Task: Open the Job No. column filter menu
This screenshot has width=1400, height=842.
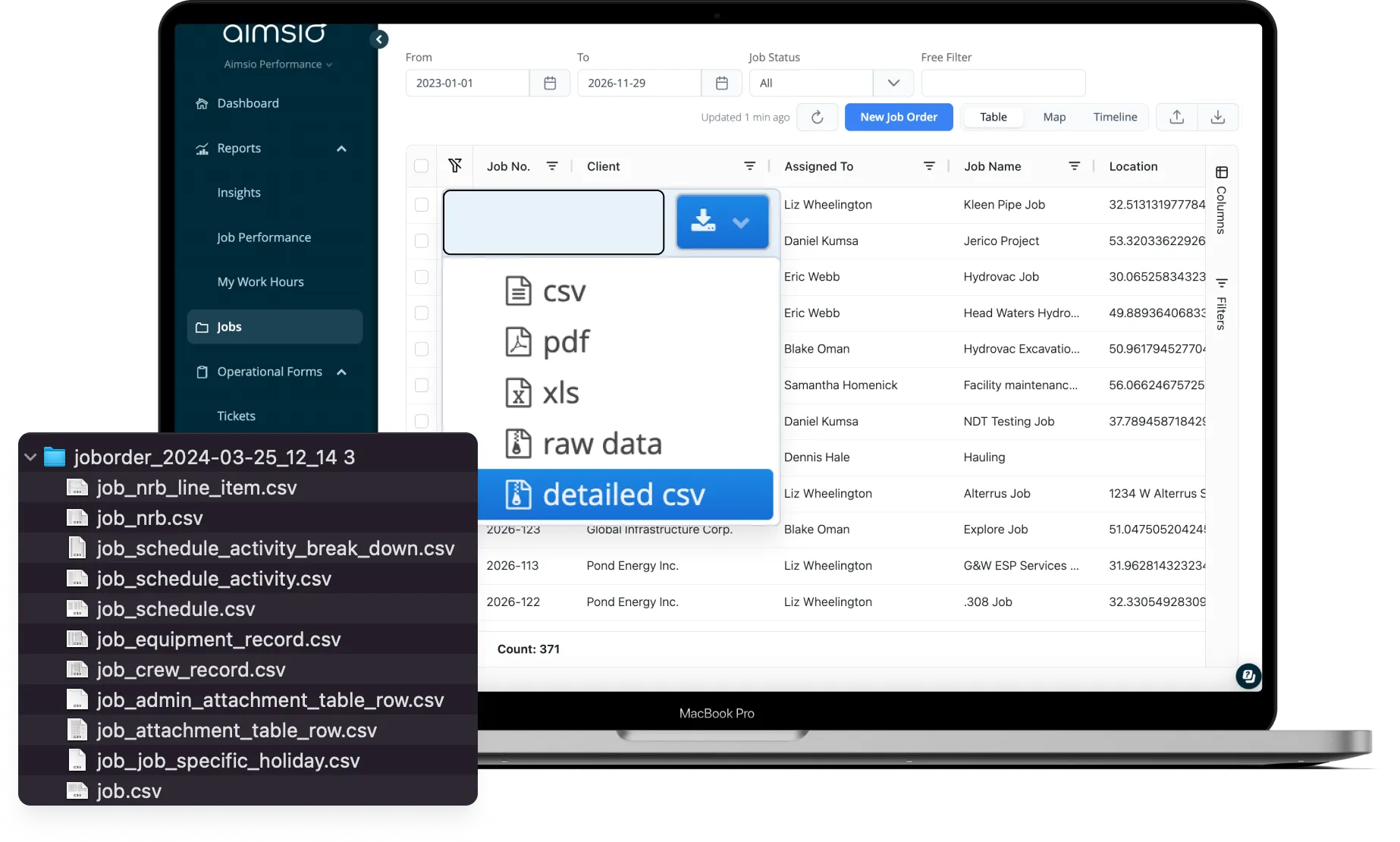Action: point(552,166)
